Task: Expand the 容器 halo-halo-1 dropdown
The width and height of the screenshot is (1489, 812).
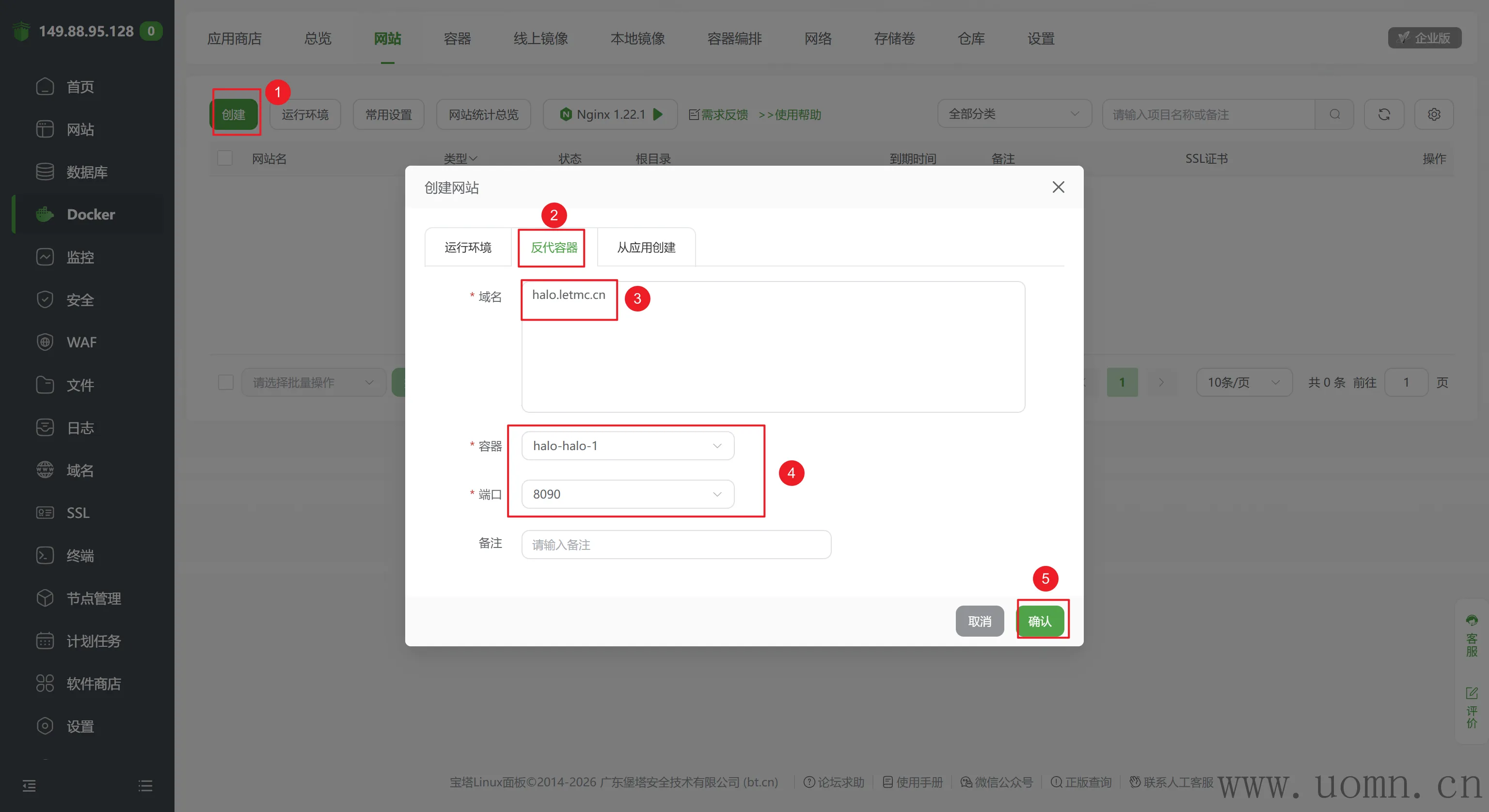Action: (627, 446)
